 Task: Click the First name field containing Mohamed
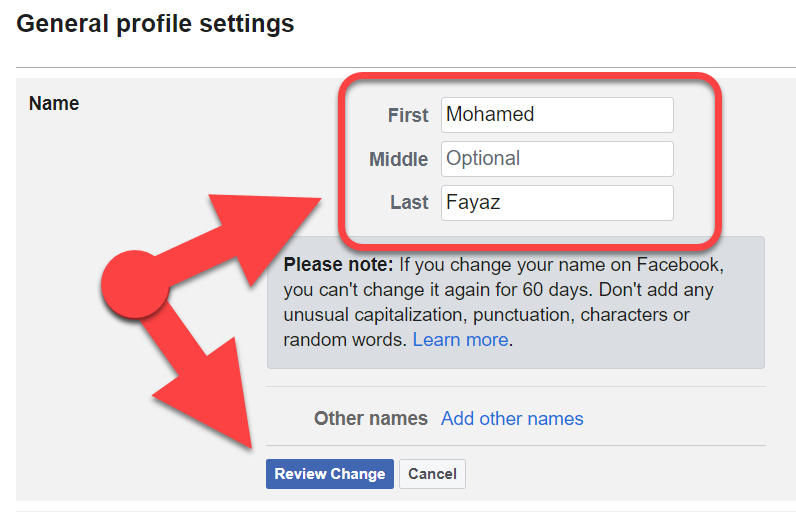[x=557, y=115]
